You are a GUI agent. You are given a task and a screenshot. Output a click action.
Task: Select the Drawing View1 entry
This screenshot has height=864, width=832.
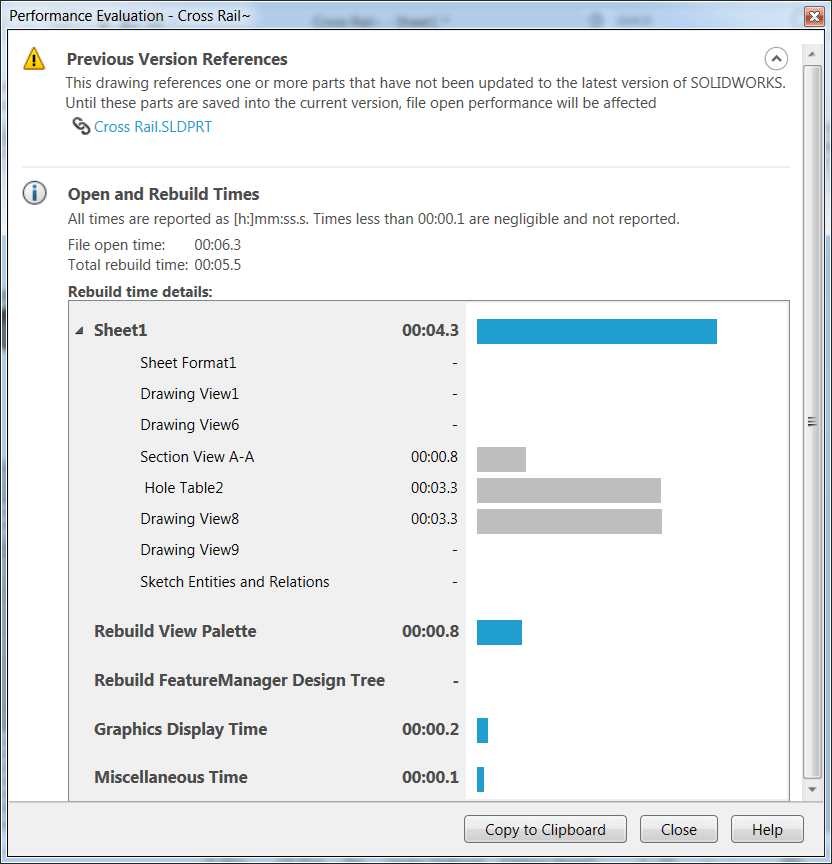pos(189,394)
